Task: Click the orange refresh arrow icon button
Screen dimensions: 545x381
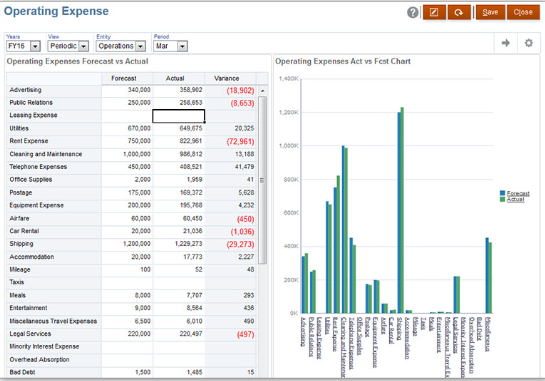Action: tap(459, 13)
